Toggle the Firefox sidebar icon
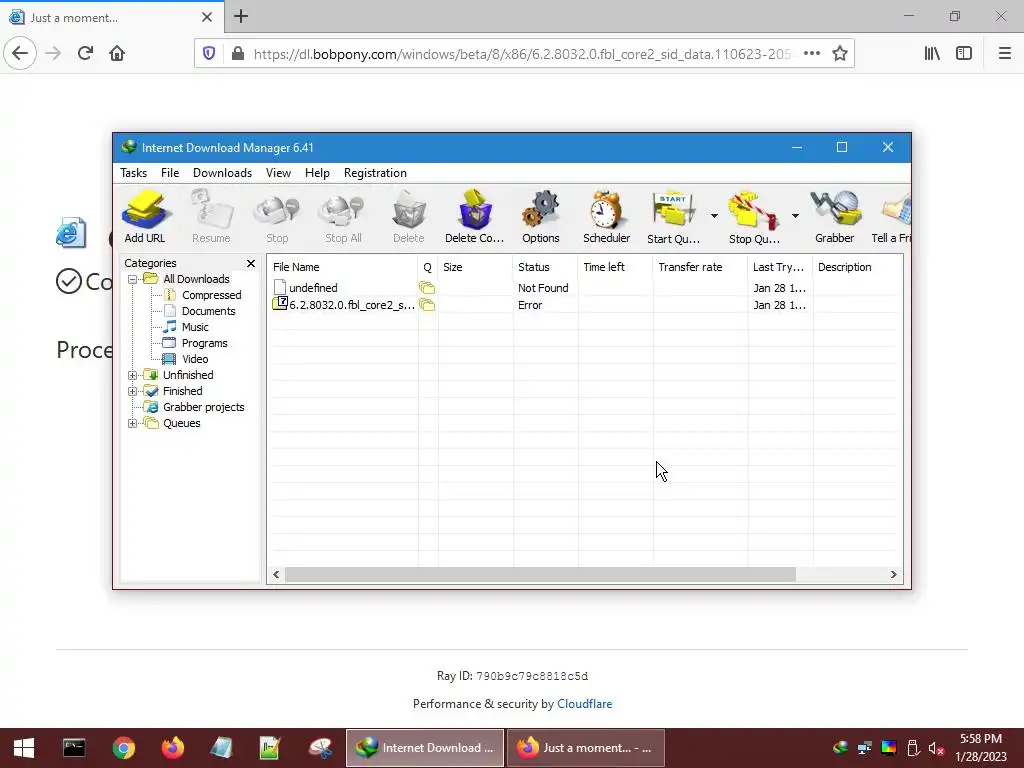The height and width of the screenshot is (768, 1024). coord(964,54)
